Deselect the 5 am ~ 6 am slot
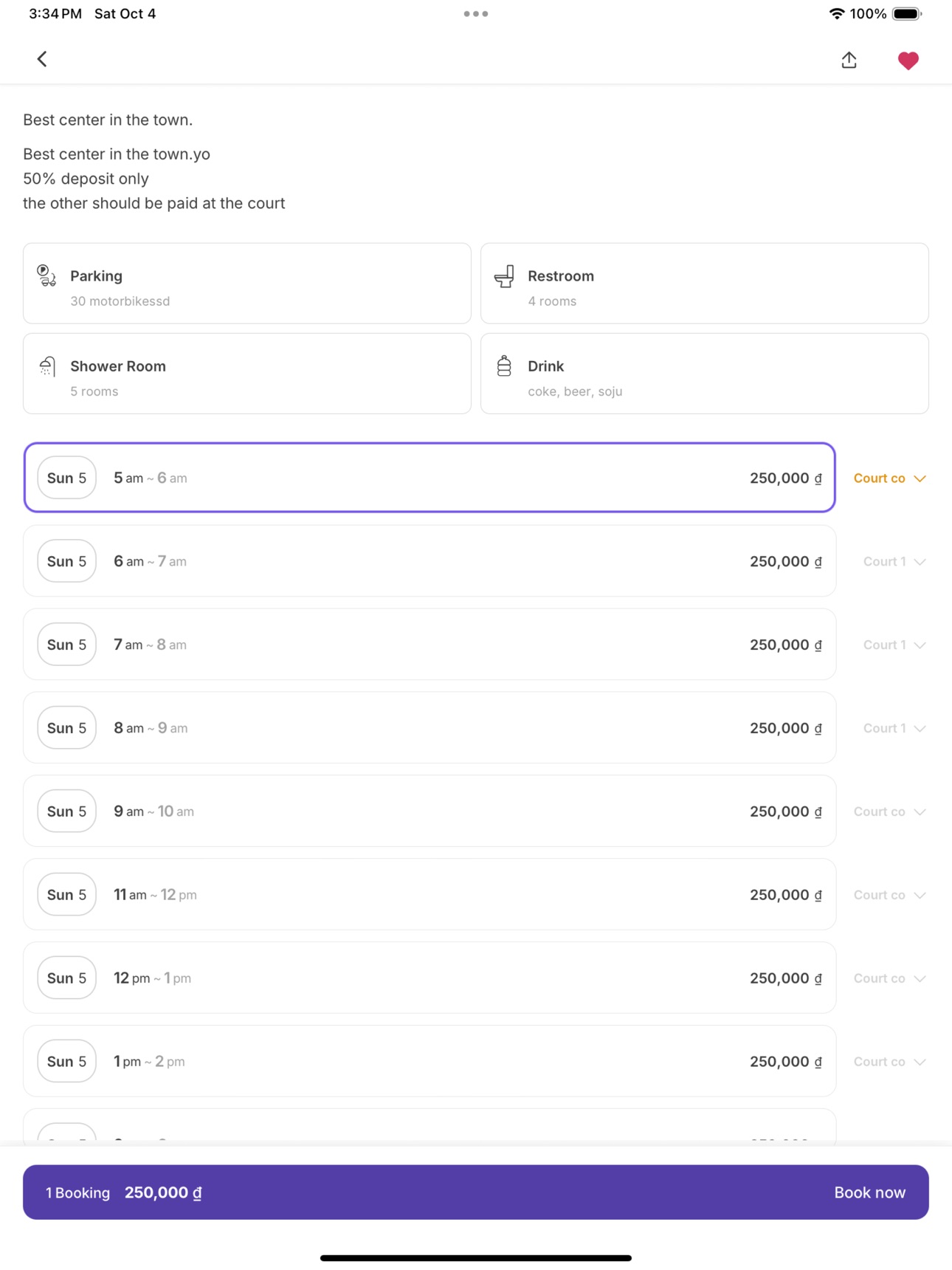The height and width of the screenshot is (1270, 952). 430,478
